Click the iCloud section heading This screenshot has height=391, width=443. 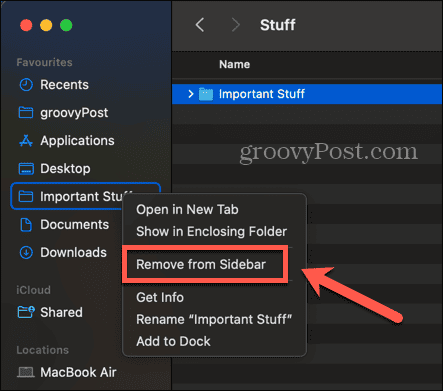pos(33,290)
